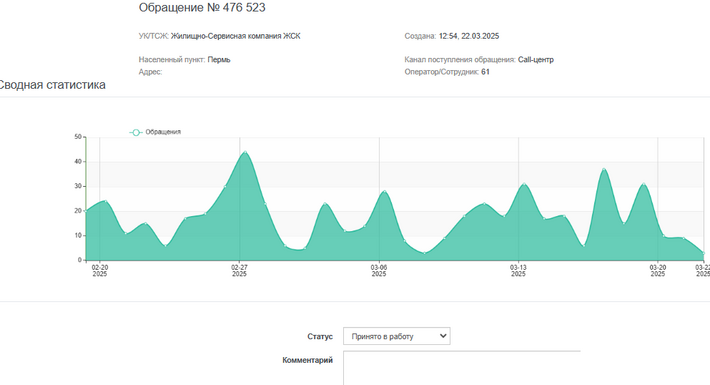Click the 03-20 2025 axis label
Screen dimensions: 710x385
point(657,271)
